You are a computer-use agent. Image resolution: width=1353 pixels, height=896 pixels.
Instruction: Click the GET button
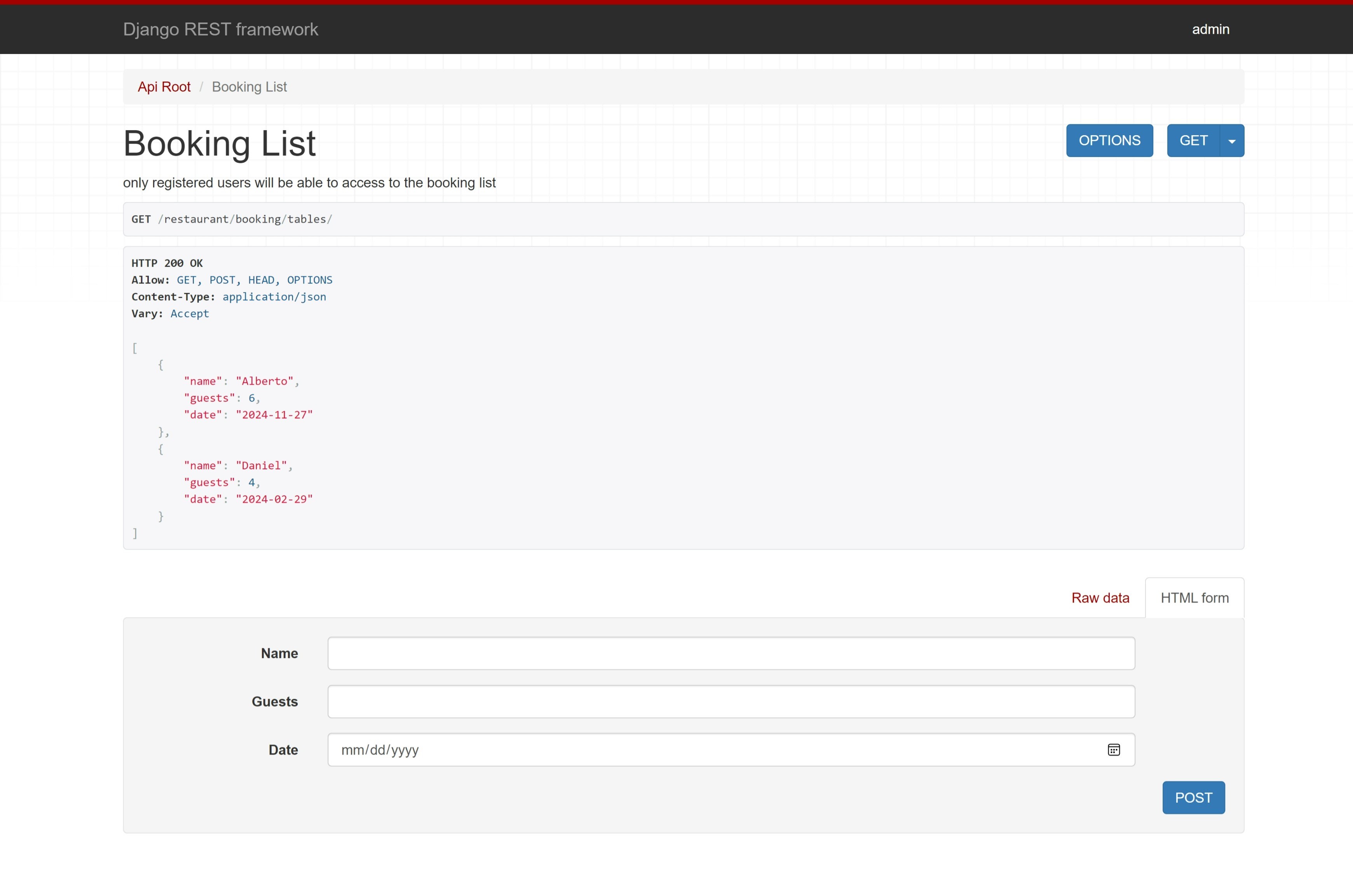pyautogui.click(x=1193, y=141)
